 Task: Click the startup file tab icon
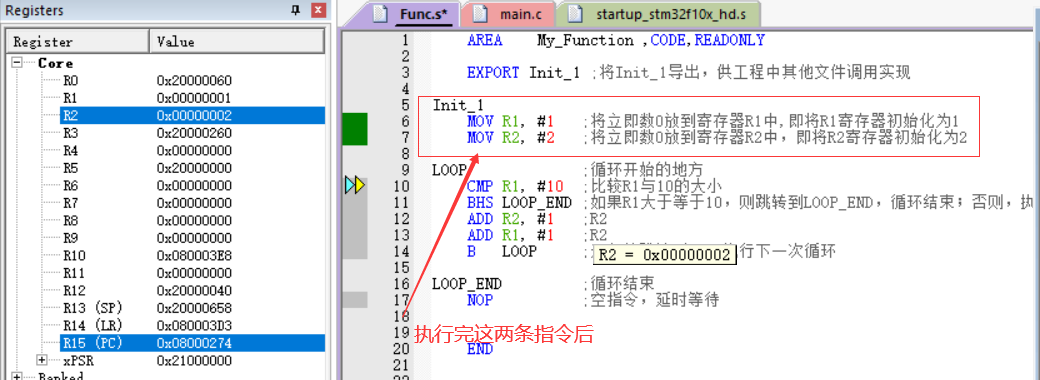coord(576,14)
